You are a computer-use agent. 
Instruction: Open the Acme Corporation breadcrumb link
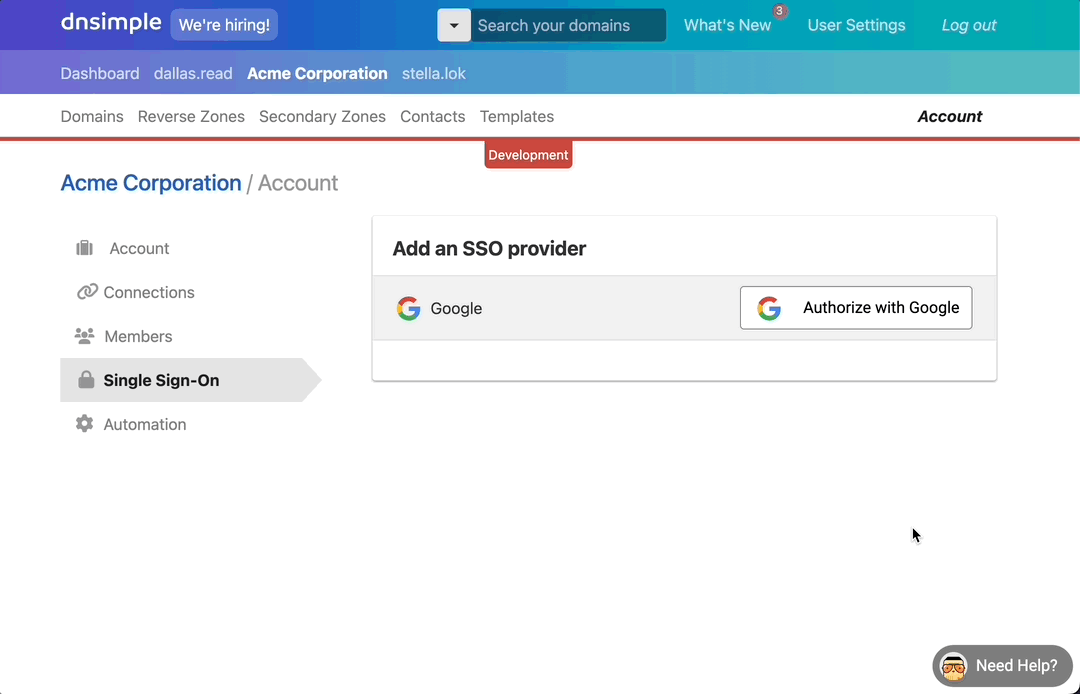click(151, 183)
